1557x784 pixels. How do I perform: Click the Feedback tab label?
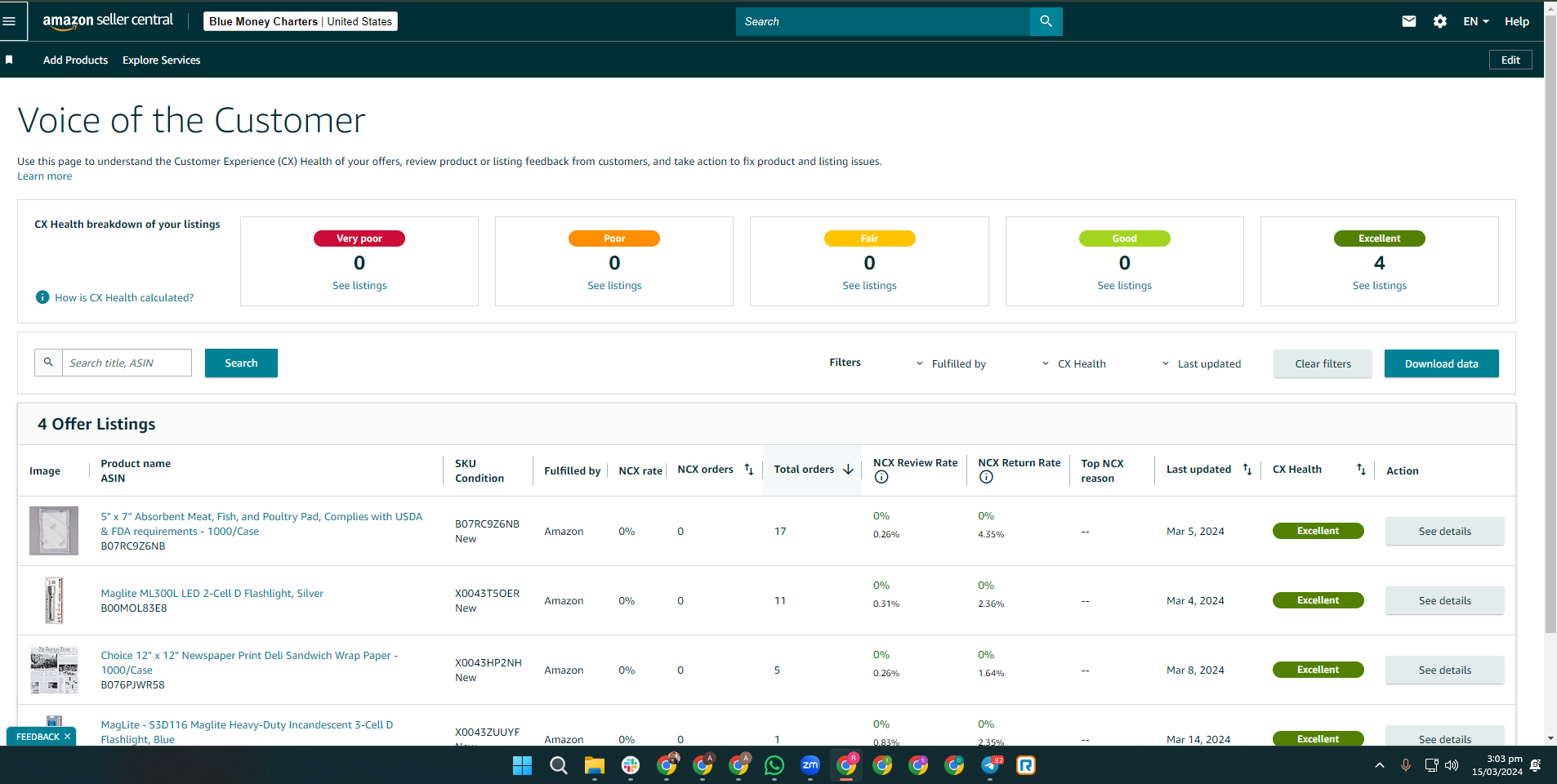38,737
